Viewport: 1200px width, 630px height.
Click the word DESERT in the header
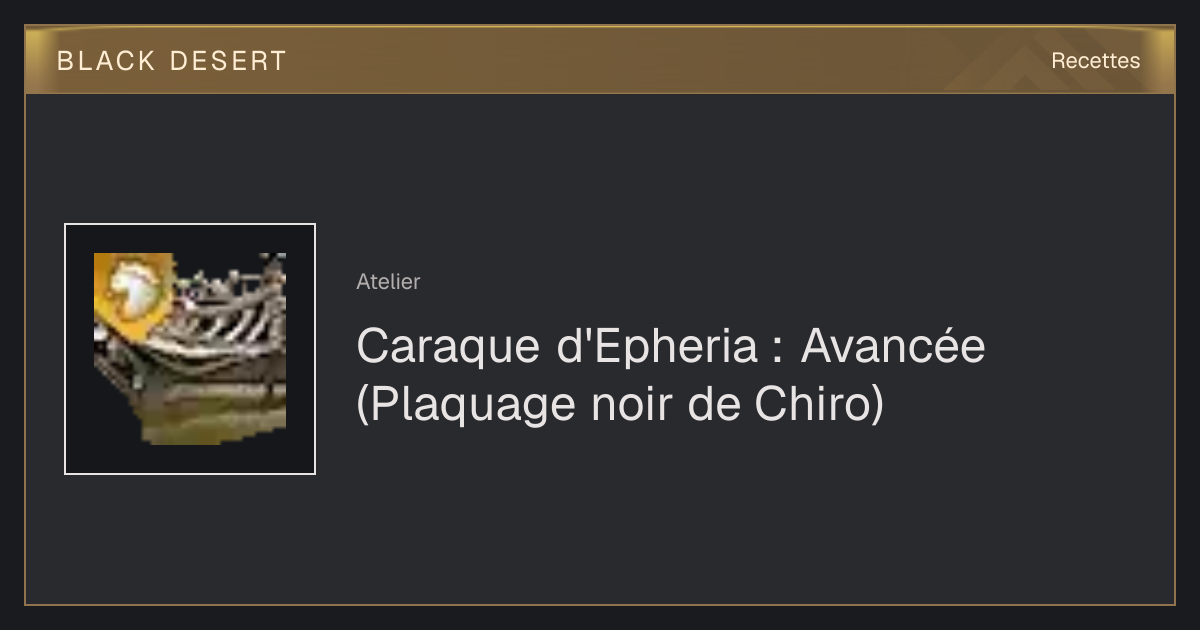click(228, 61)
